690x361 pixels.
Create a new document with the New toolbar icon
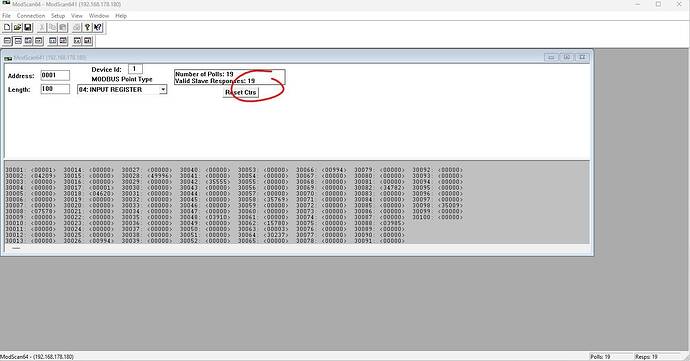(7, 28)
